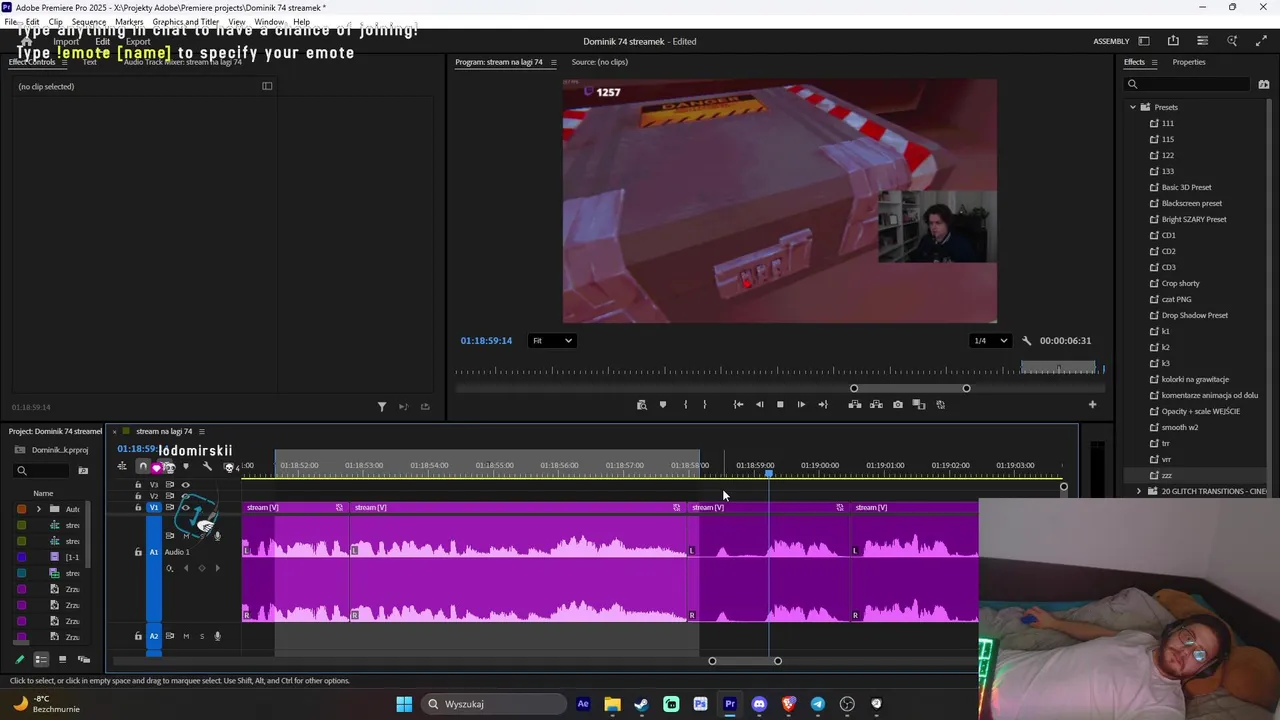Screen dimensions: 1280x720
Task: Open the Sequence menu
Action: click(89, 22)
